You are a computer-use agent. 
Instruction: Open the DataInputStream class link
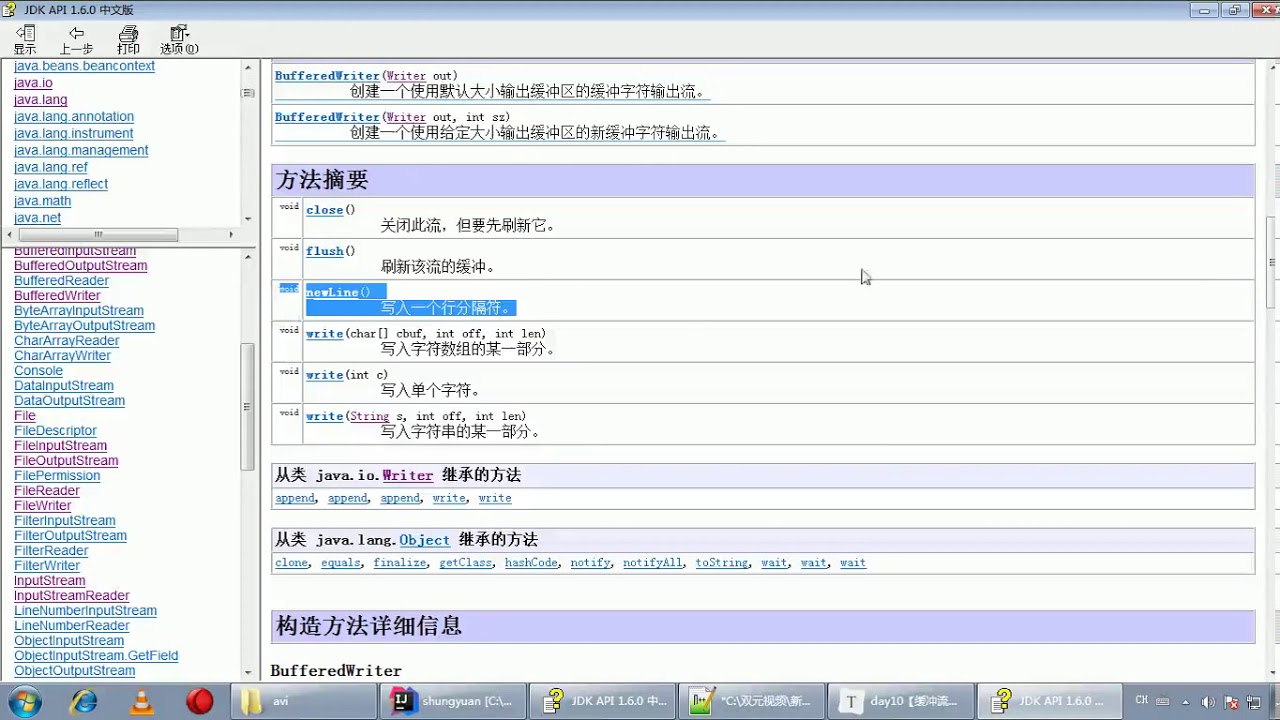pos(64,386)
